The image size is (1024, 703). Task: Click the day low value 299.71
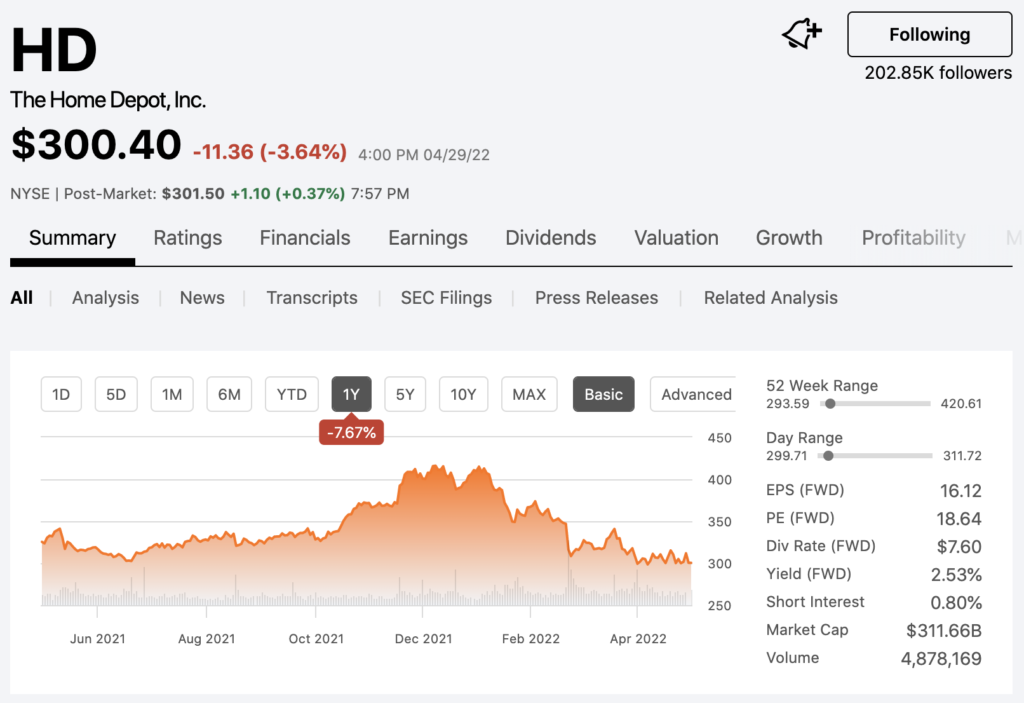click(x=786, y=456)
